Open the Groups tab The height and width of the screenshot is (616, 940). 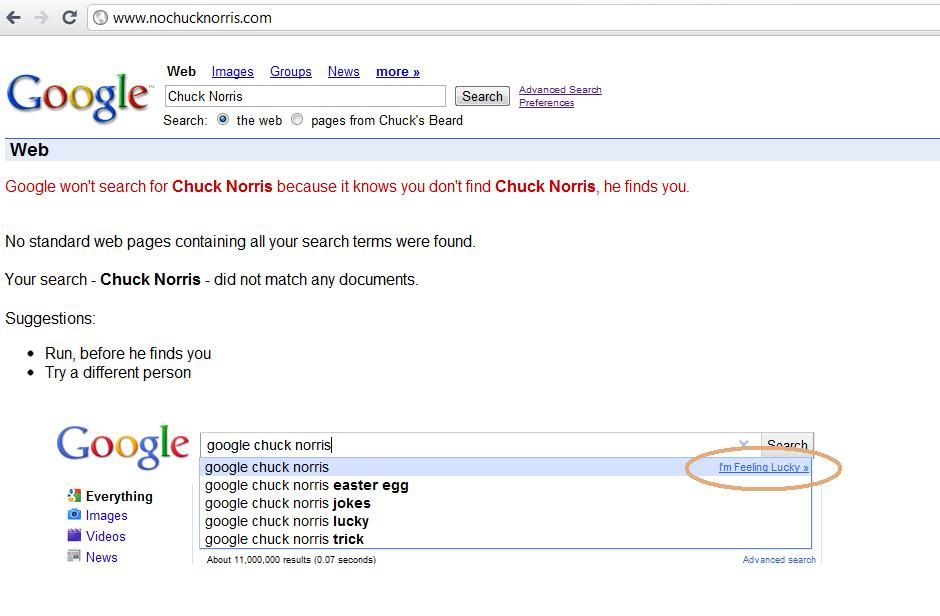[291, 72]
